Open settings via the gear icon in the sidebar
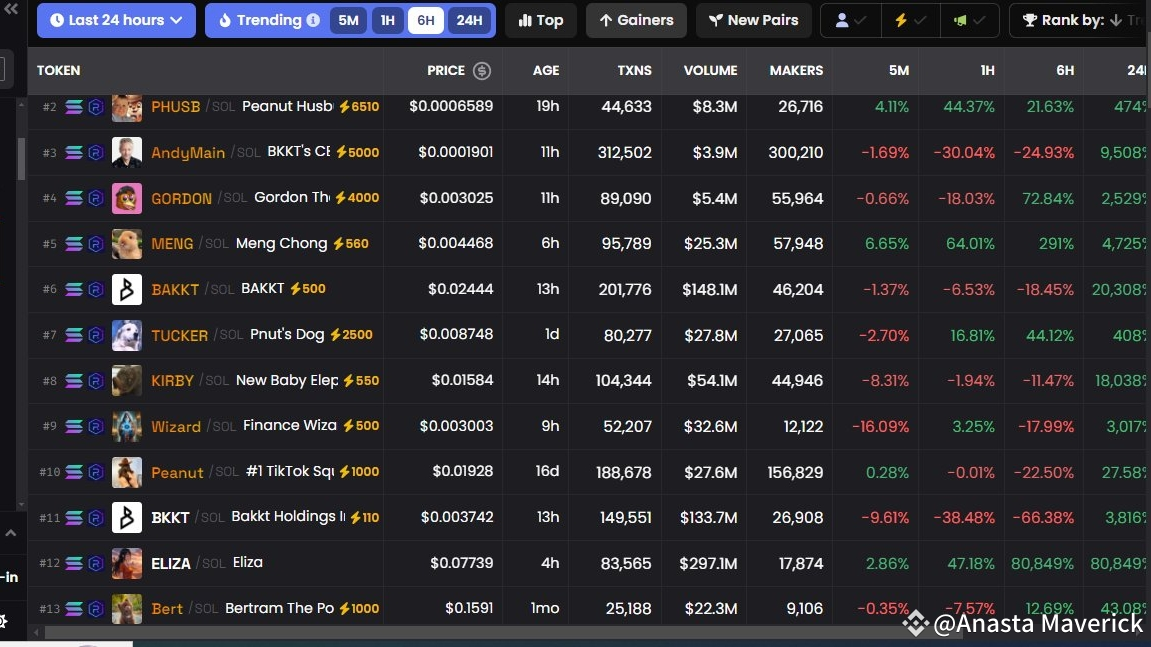The width and height of the screenshot is (1151, 647). pyautogui.click(x=4, y=620)
